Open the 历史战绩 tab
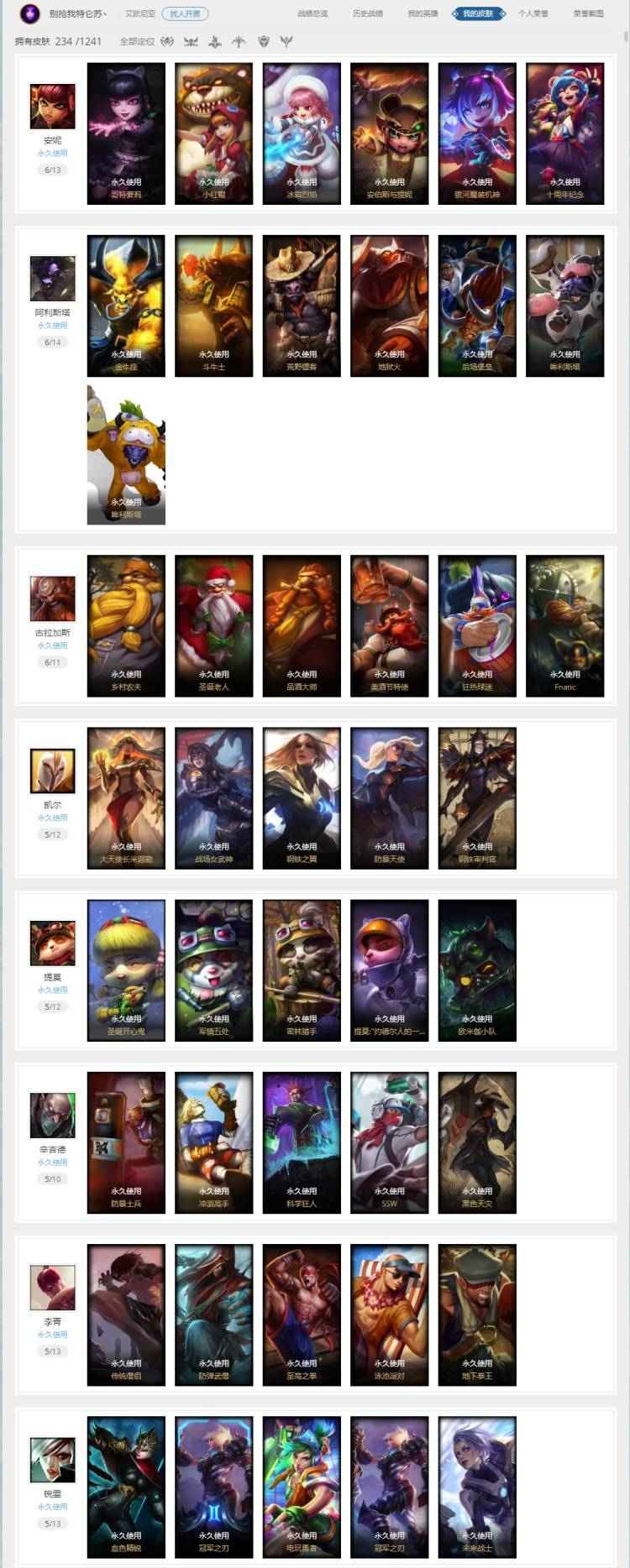This screenshot has height=1568, width=630. click(367, 13)
